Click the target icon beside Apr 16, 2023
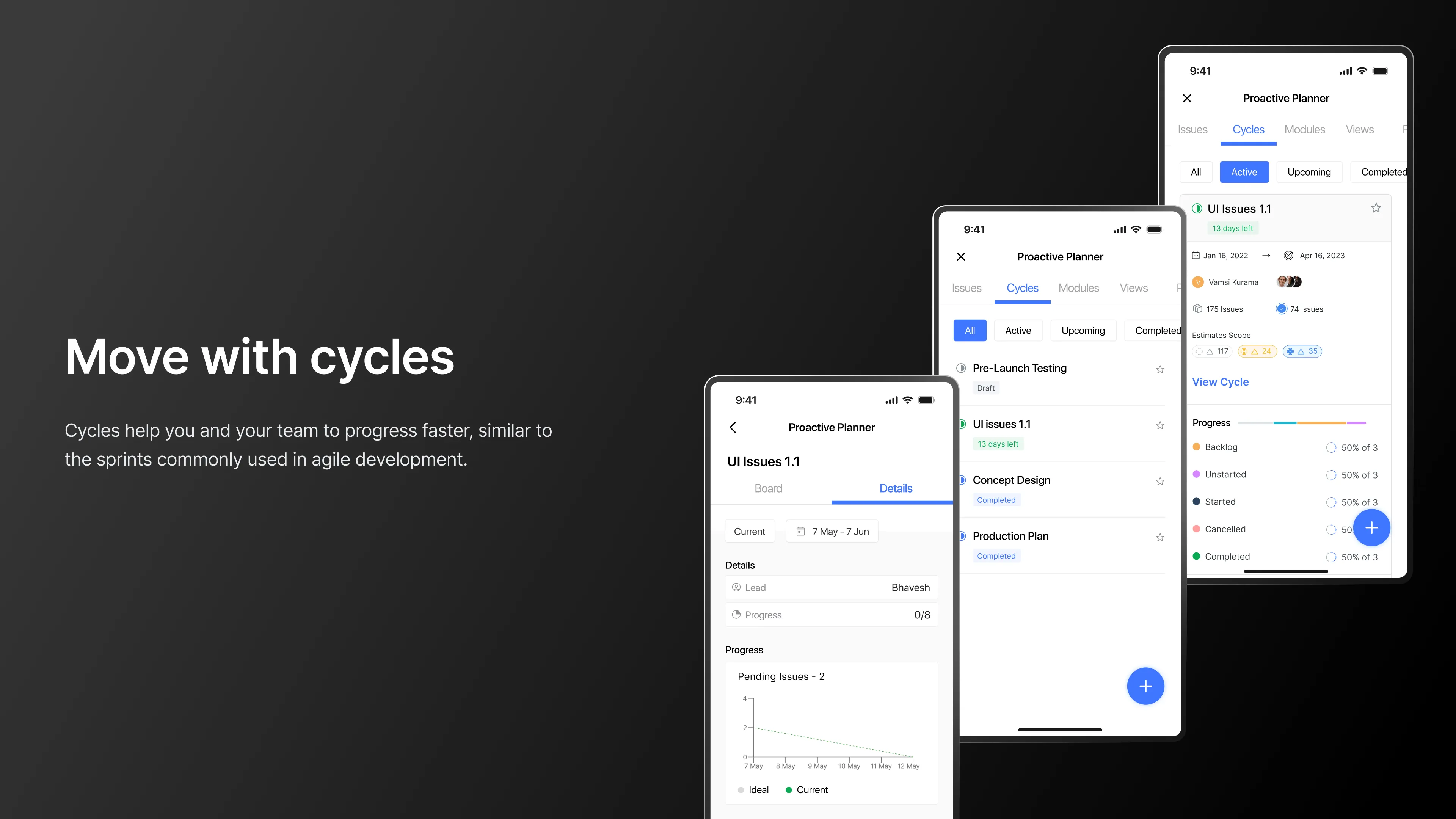Screen dimensions: 1456x819 pyautogui.click(x=1288, y=256)
